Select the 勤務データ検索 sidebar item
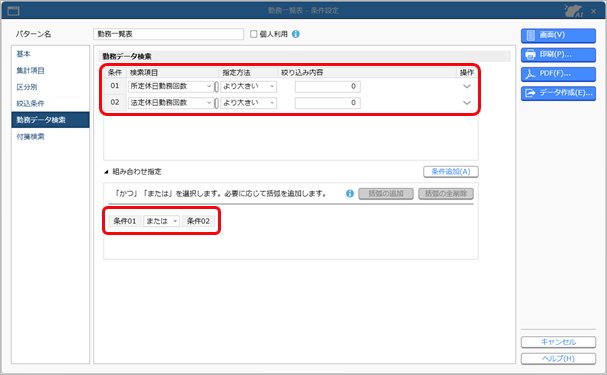 pyautogui.click(x=50, y=120)
